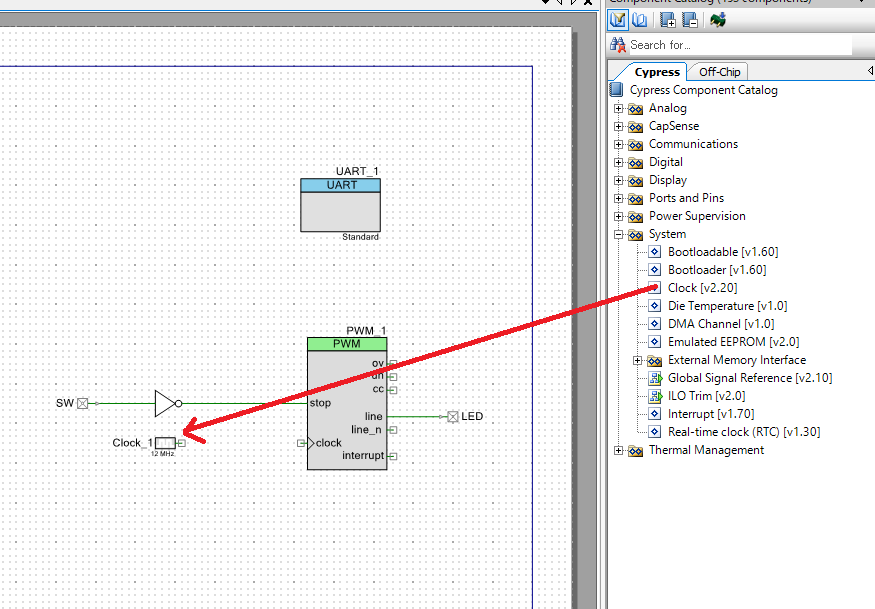Click the ILO Trim component icon
This screenshot has width=875, height=609.
[x=655, y=396]
